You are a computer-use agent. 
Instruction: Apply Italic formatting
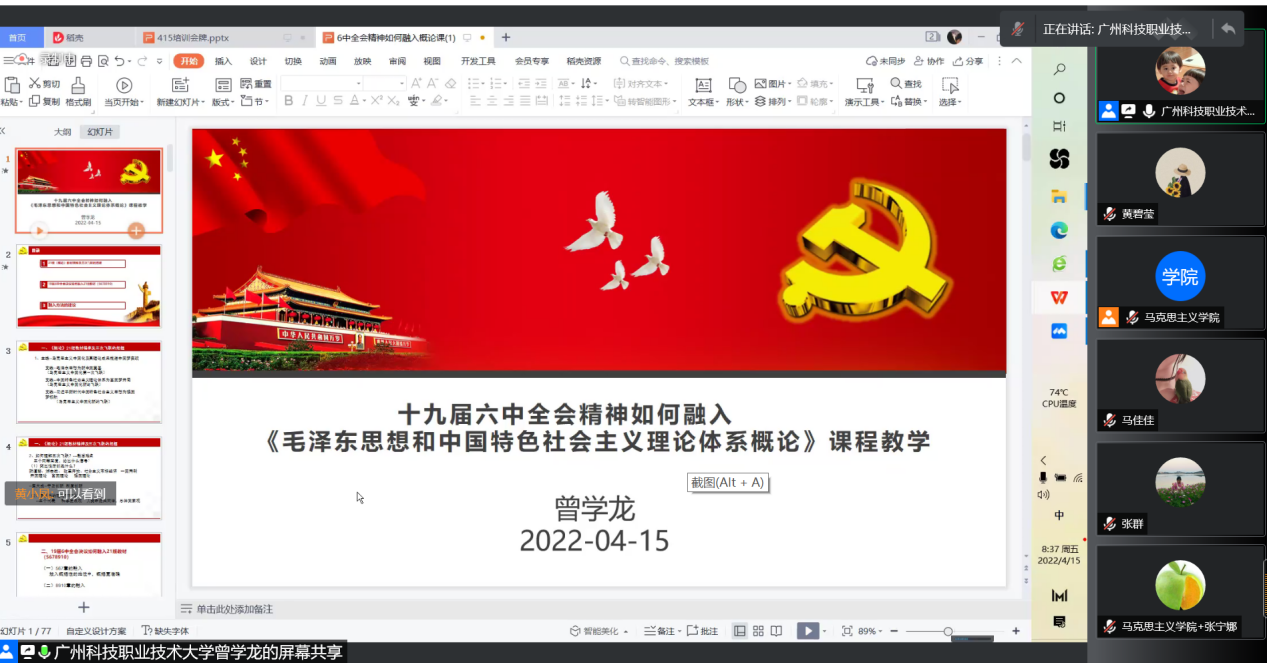pyautogui.click(x=305, y=101)
